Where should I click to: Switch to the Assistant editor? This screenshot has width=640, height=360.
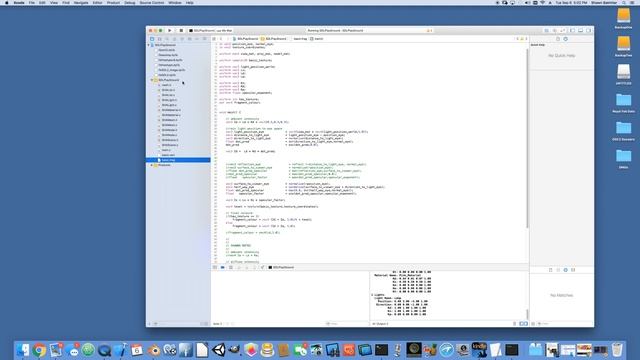(555, 31)
